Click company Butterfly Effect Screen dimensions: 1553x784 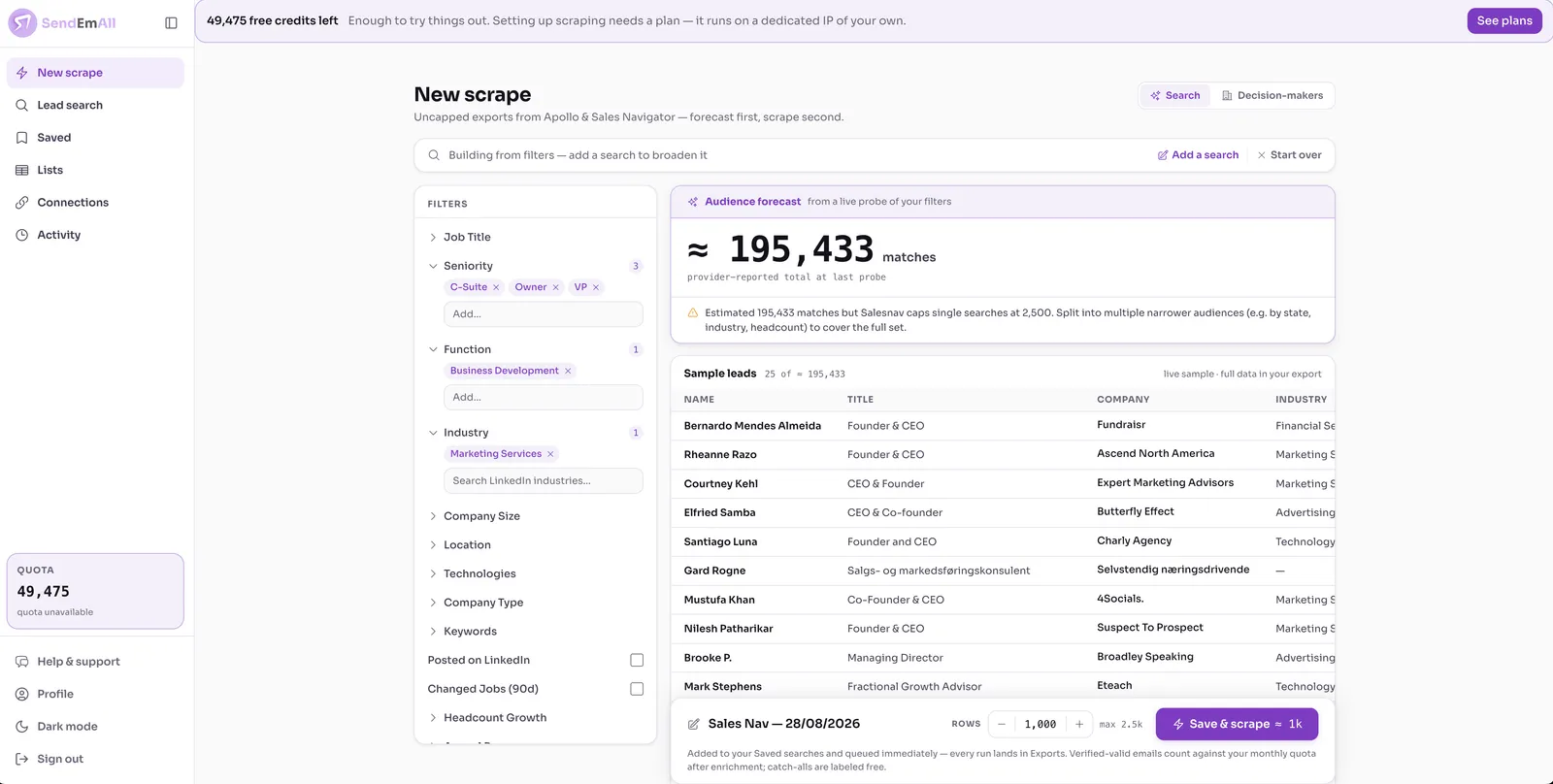click(x=1136, y=511)
